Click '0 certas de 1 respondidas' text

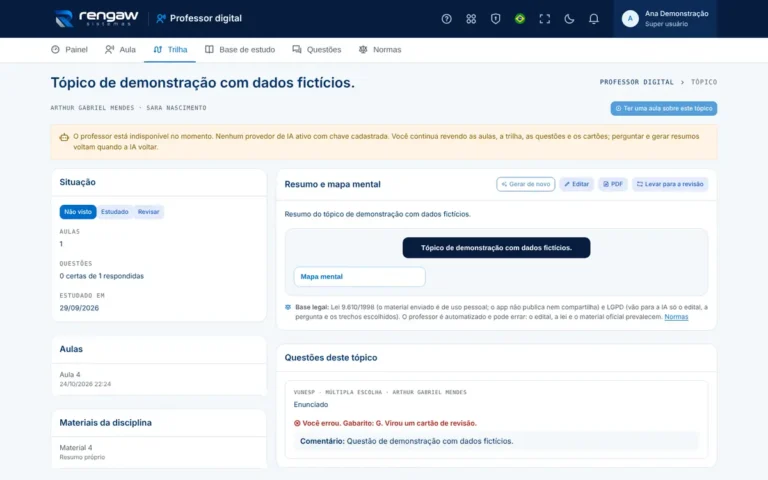[101, 276]
